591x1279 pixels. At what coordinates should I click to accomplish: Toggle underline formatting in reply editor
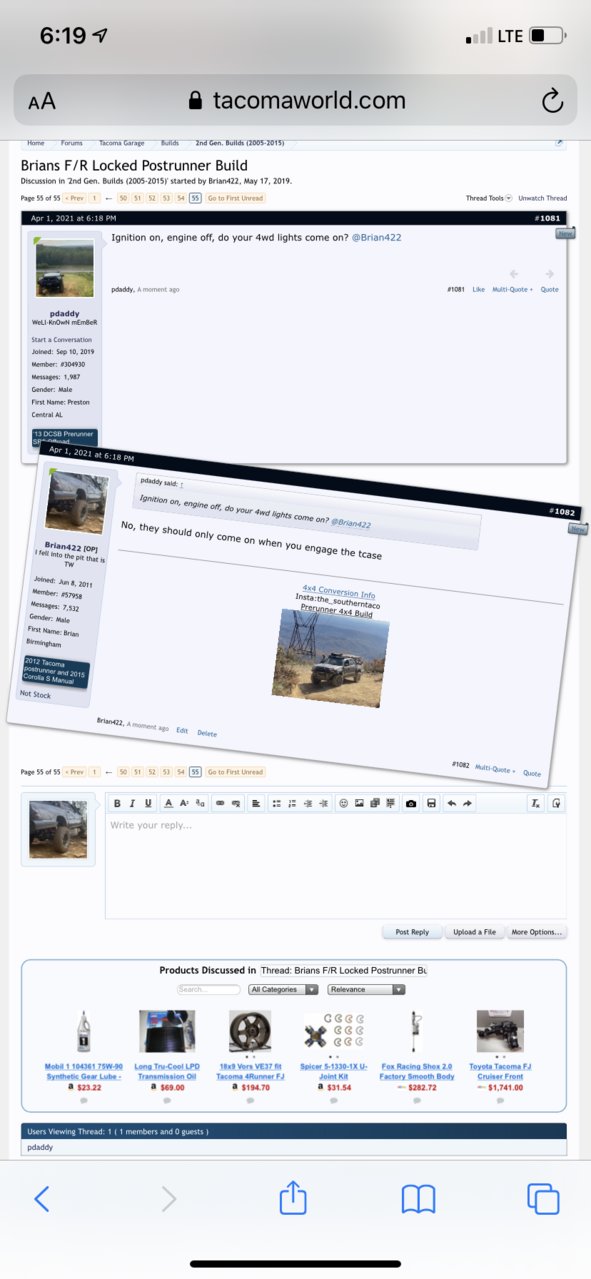pyautogui.click(x=149, y=803)
